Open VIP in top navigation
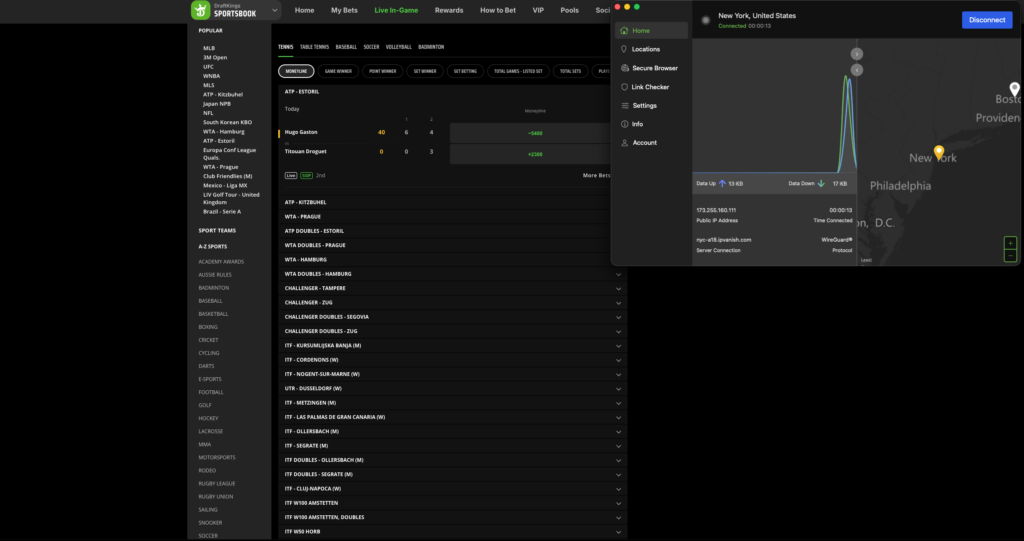Screen dimensions: 1024x541 coord(538,10)
